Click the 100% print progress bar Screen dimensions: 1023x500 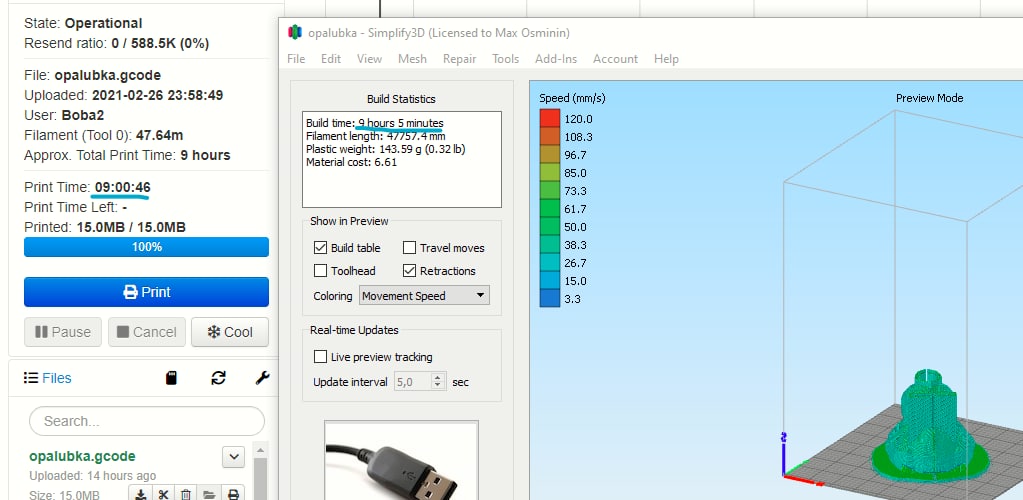tap(146, 247)
